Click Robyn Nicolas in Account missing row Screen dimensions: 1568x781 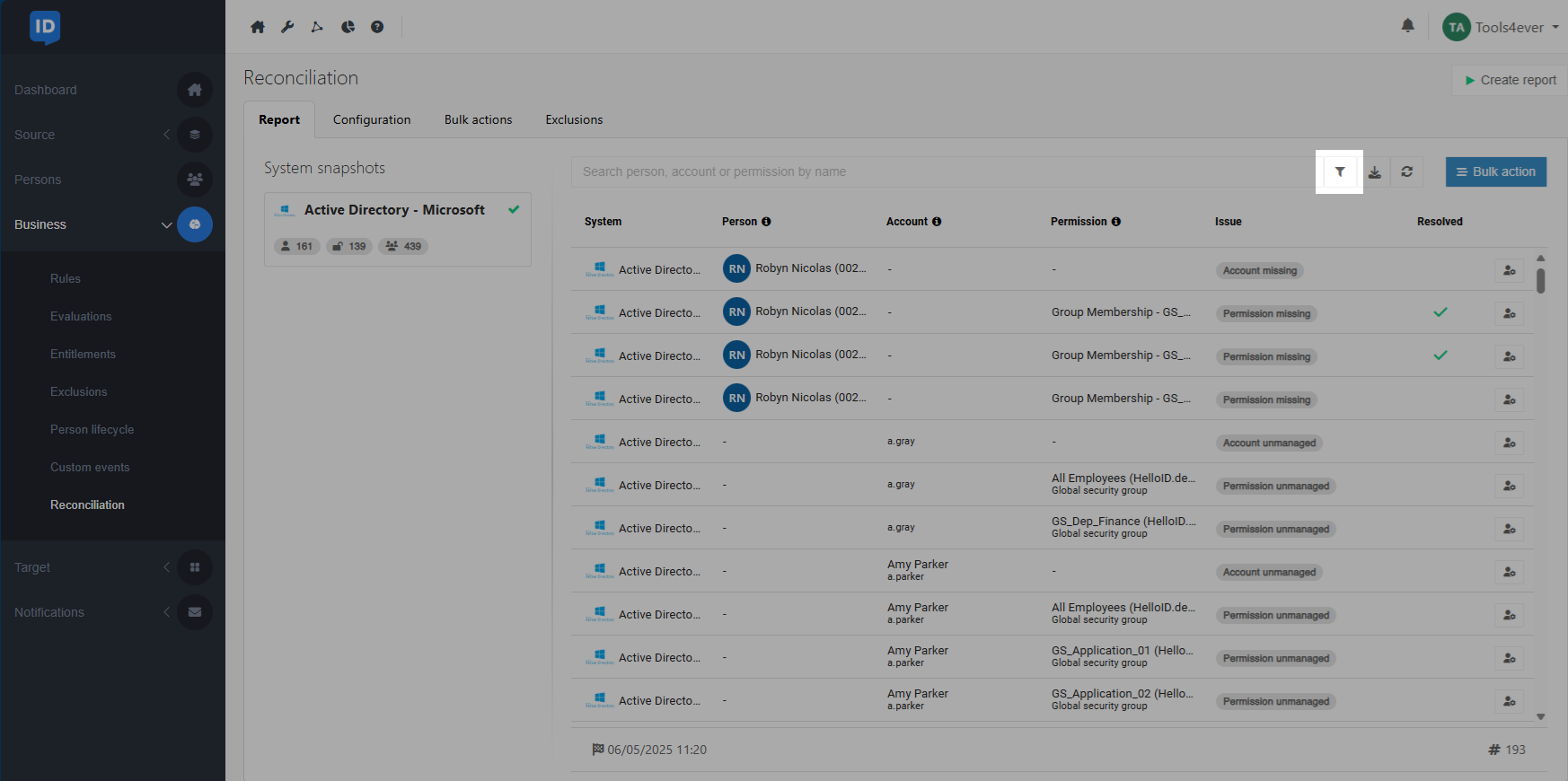tap(811, 268)
